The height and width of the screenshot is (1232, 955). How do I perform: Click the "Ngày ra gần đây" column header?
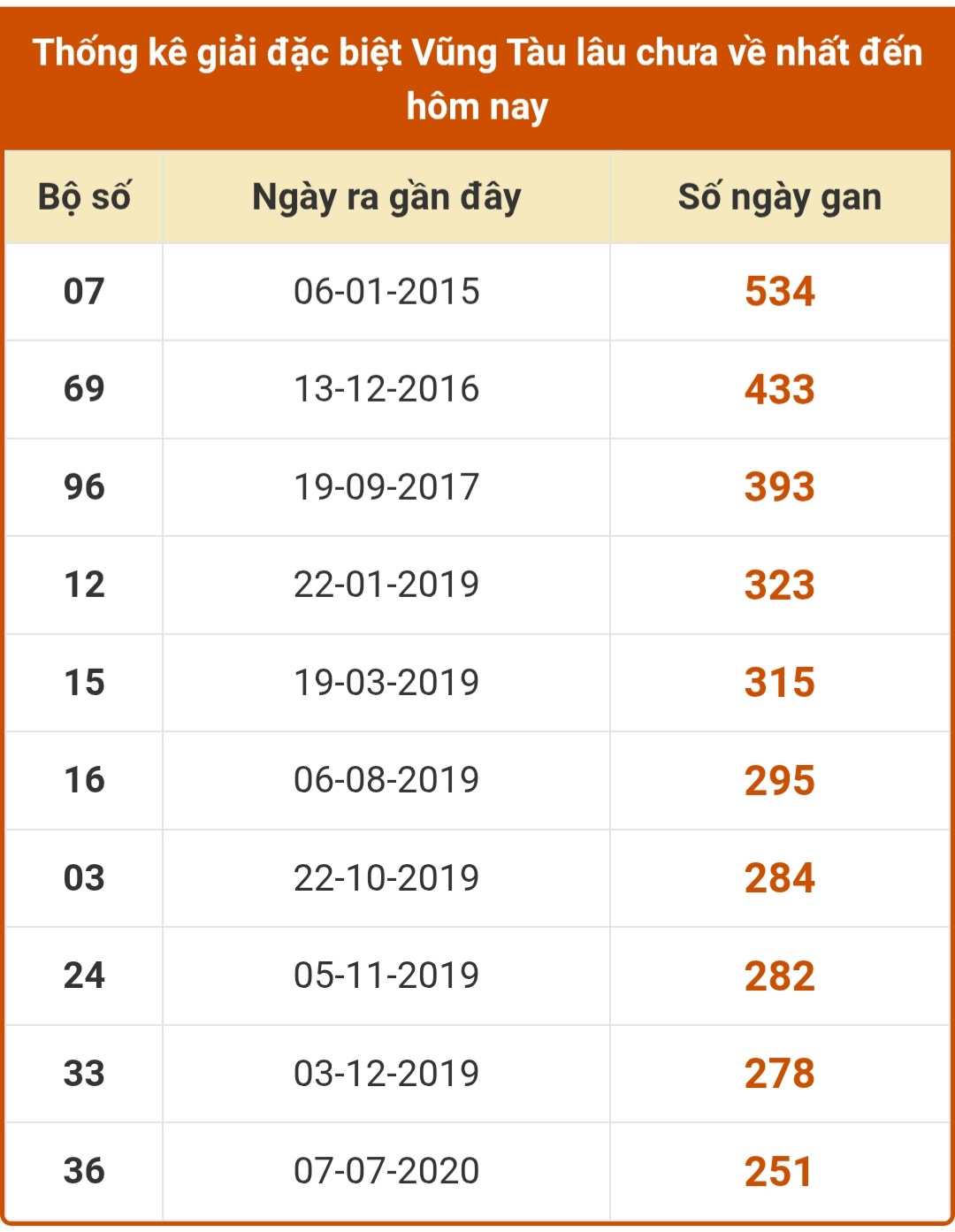[386, 197]
